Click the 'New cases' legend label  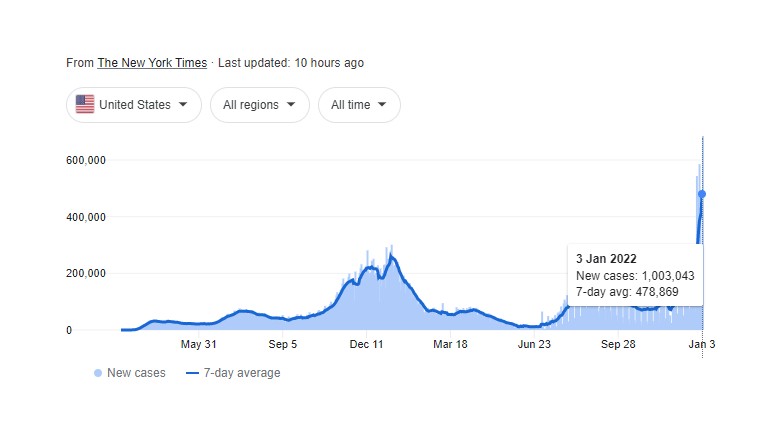136,373
